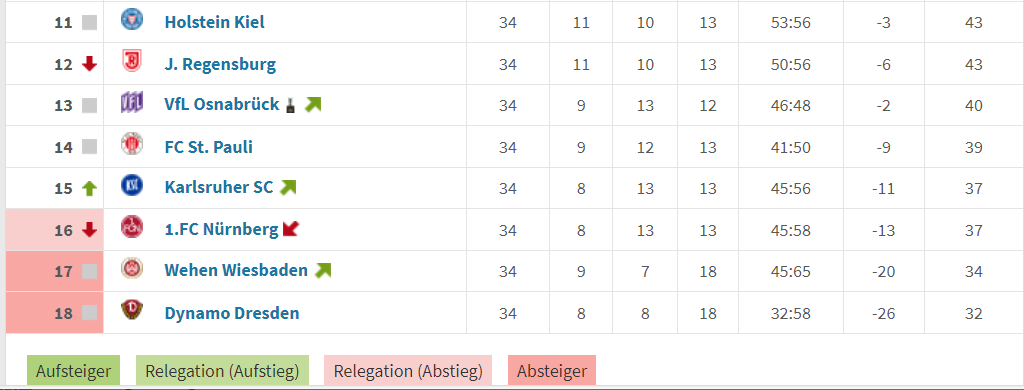Click the Relegation (Abstieg) legend label
This screenshot has height=390, width=1024.
click(408, 372)
